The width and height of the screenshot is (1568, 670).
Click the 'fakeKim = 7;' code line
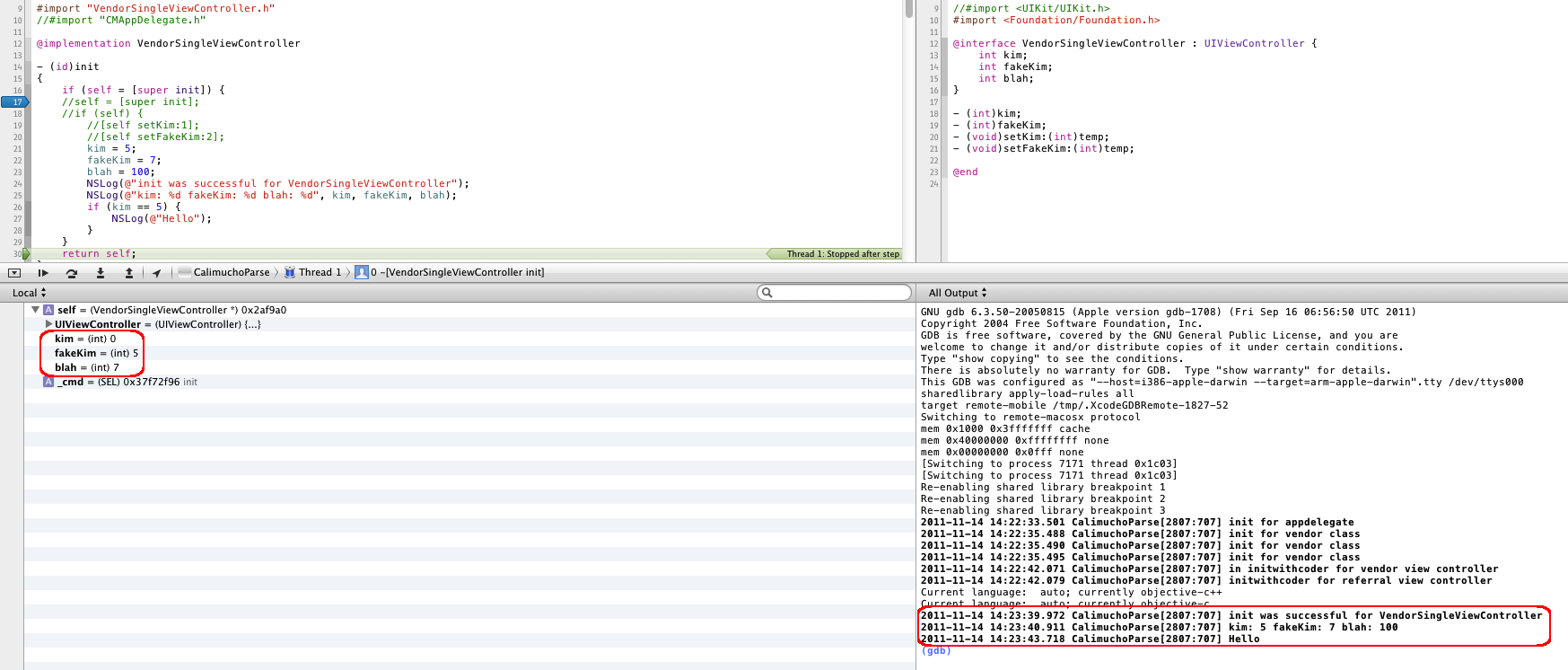pyautogui.click(x=124, y=160)
